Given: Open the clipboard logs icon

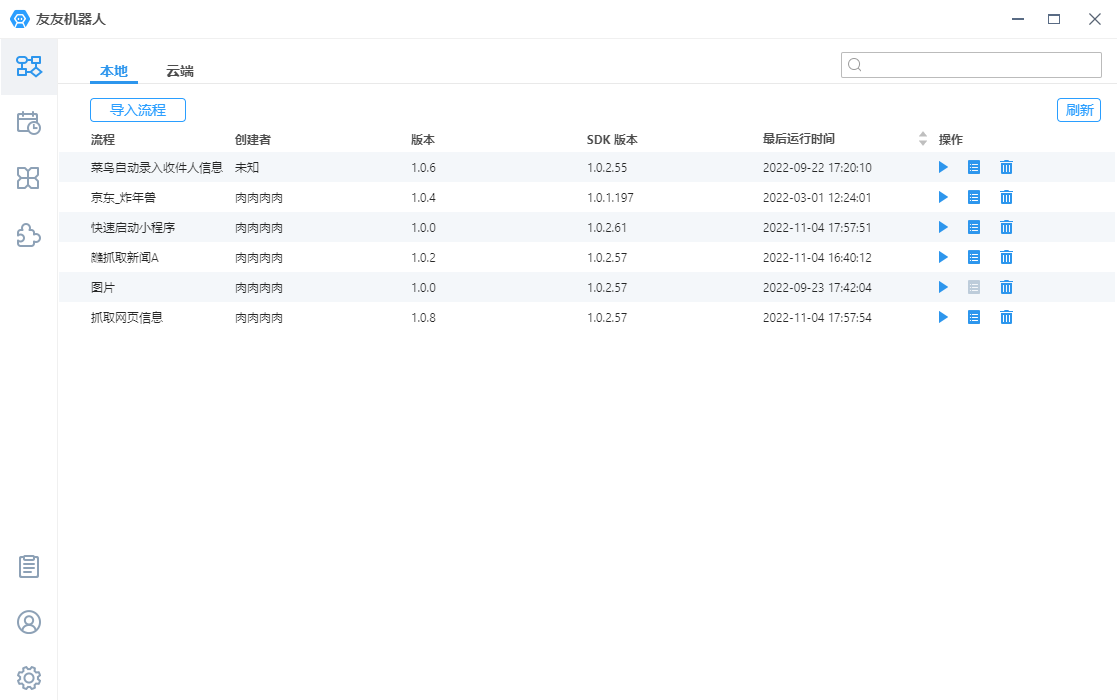Looking at the screenshot, I should pos(29,567).
